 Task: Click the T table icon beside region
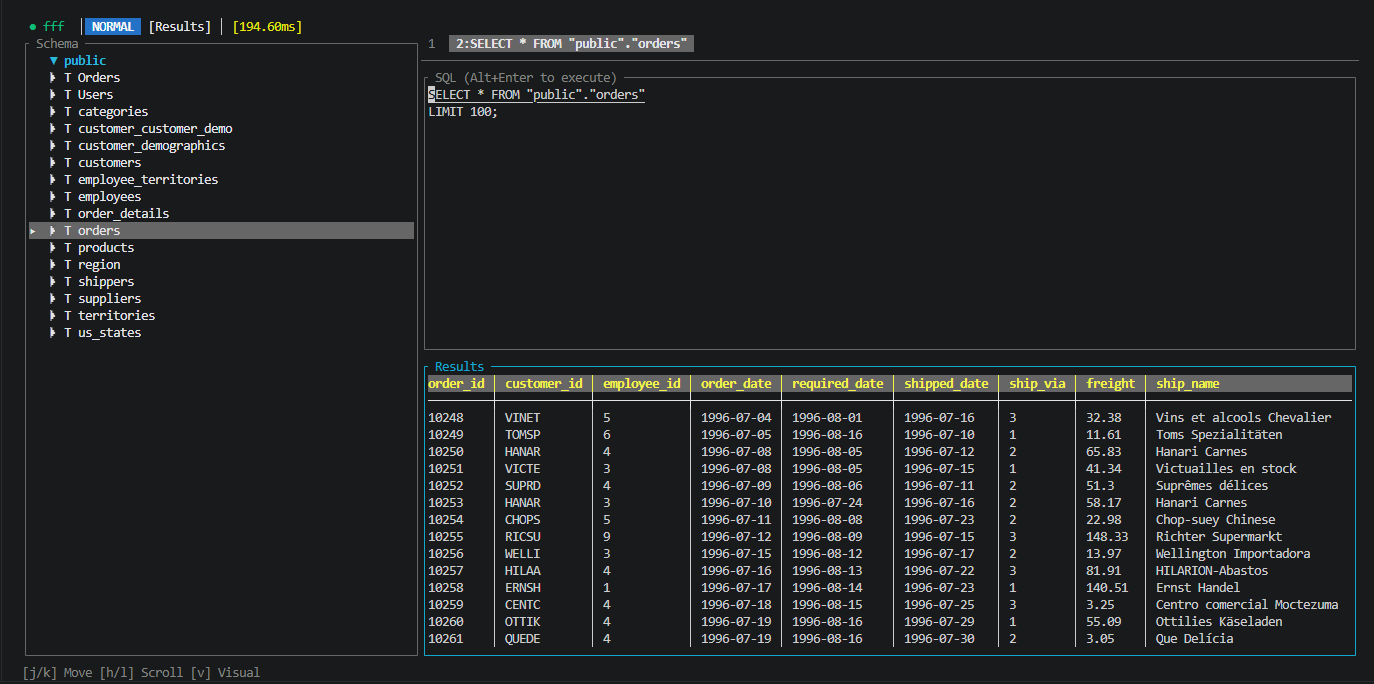(68, 265)
